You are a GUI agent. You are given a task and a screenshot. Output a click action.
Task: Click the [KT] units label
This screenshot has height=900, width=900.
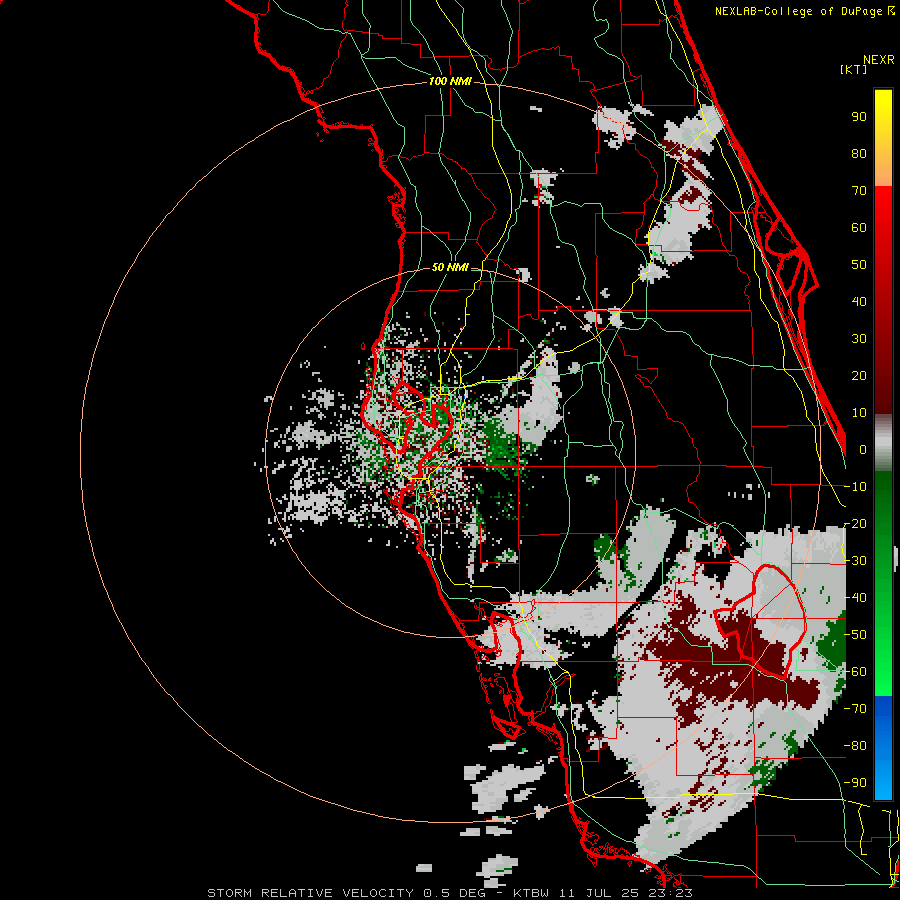(853, 69)
